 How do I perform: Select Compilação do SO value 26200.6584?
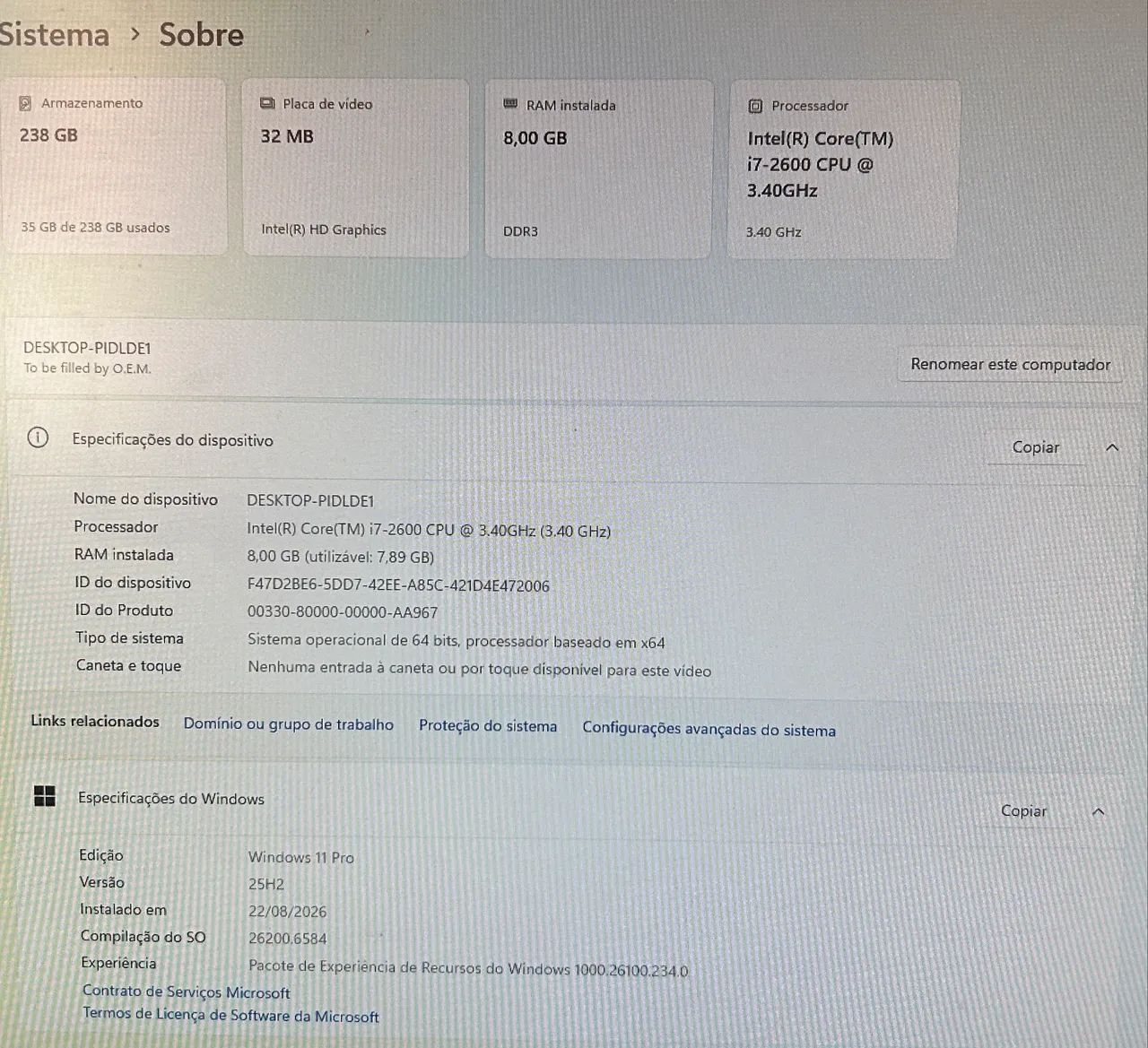point(288,939)
